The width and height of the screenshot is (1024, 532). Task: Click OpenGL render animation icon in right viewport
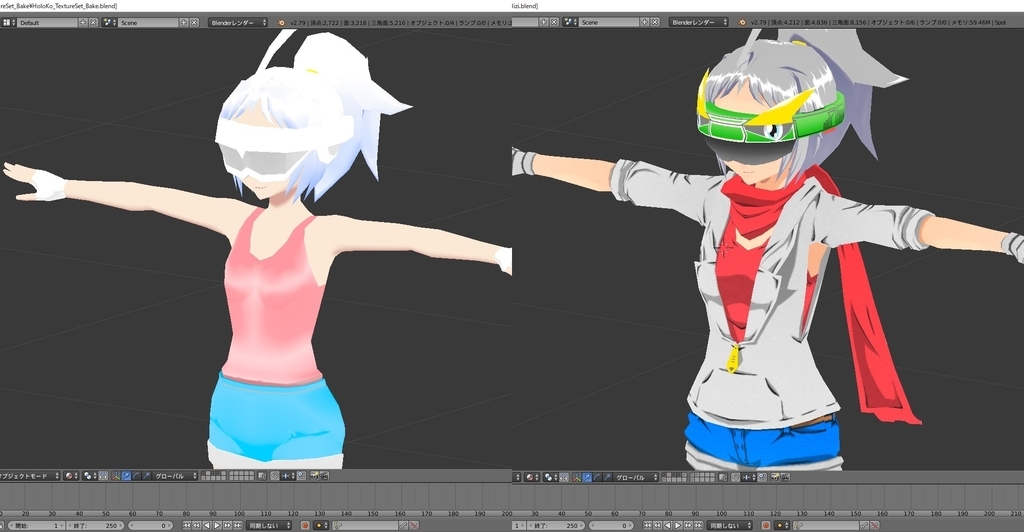tap(785, 478)
